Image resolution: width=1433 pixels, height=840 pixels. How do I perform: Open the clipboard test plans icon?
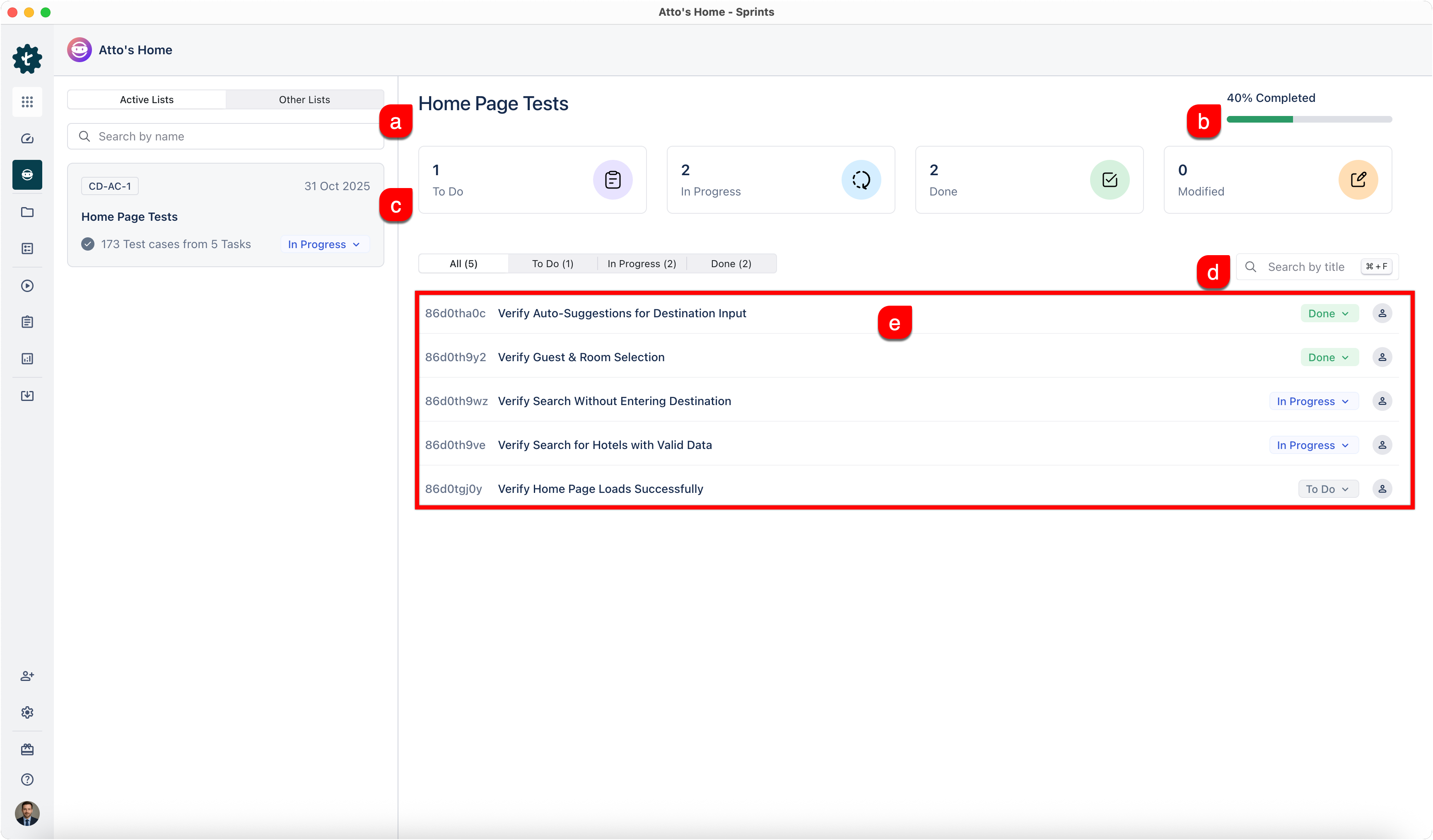tap(27, 322)
